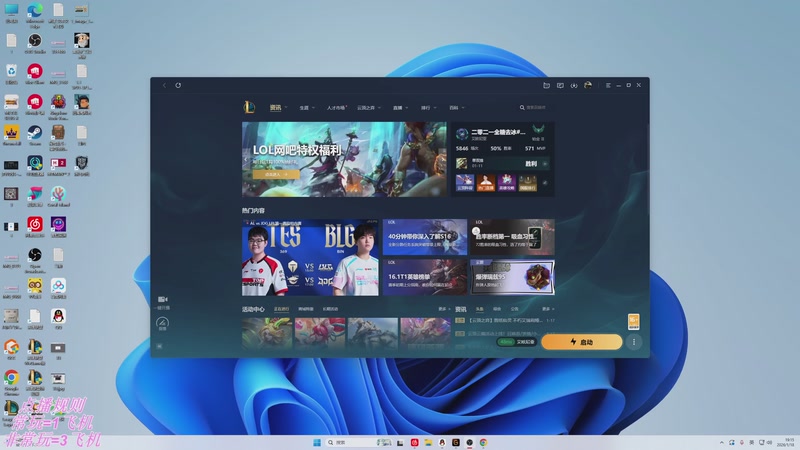The height and width of the screenshot is (450, 800).
Task: Select the second tab in 活动中心
Action: [x=306, y=309]
